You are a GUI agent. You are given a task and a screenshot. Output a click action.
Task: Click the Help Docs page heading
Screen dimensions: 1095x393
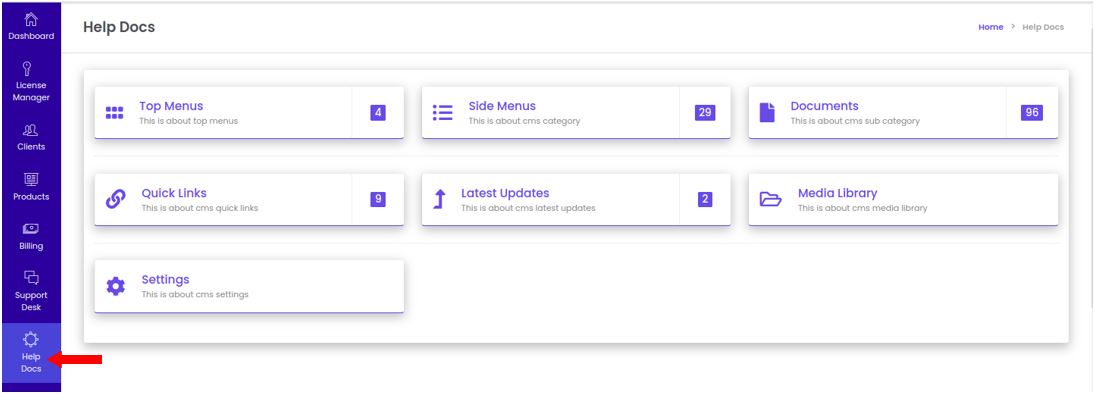click(x=119, y=27)
